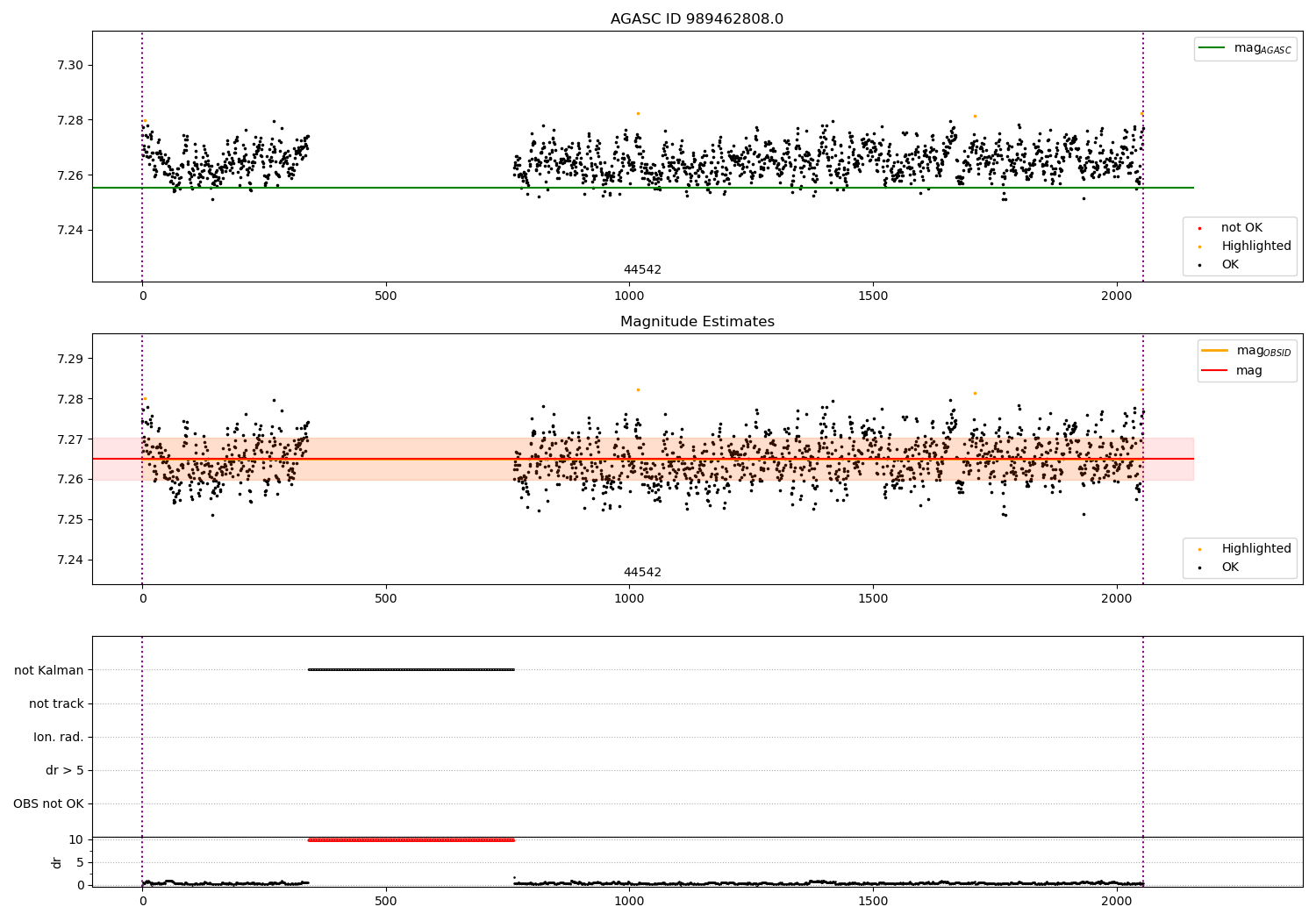
Task: Click the 7.27 tick in the Magnitude Estimates plot
Action: click(69, 439)
